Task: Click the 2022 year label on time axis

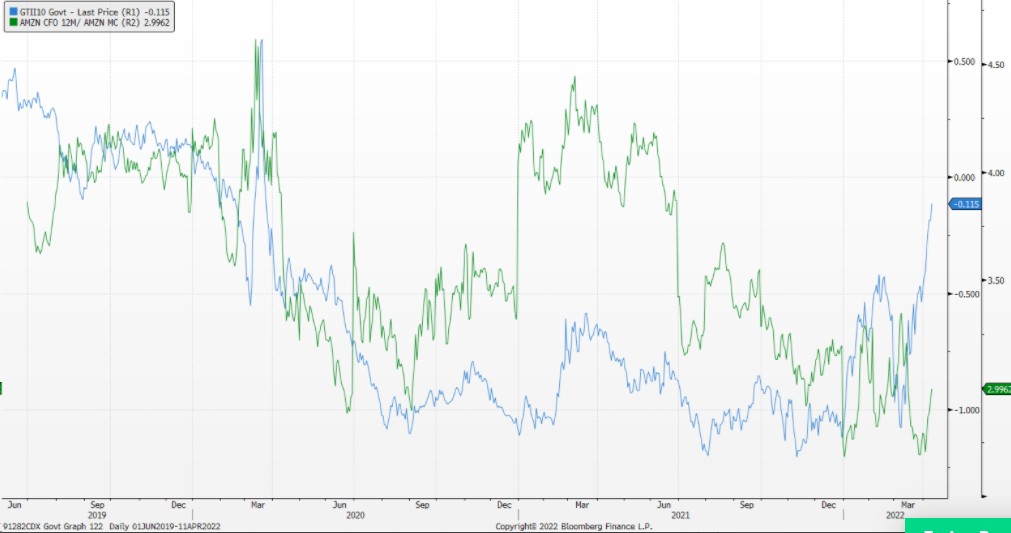Action: (895, 516)
